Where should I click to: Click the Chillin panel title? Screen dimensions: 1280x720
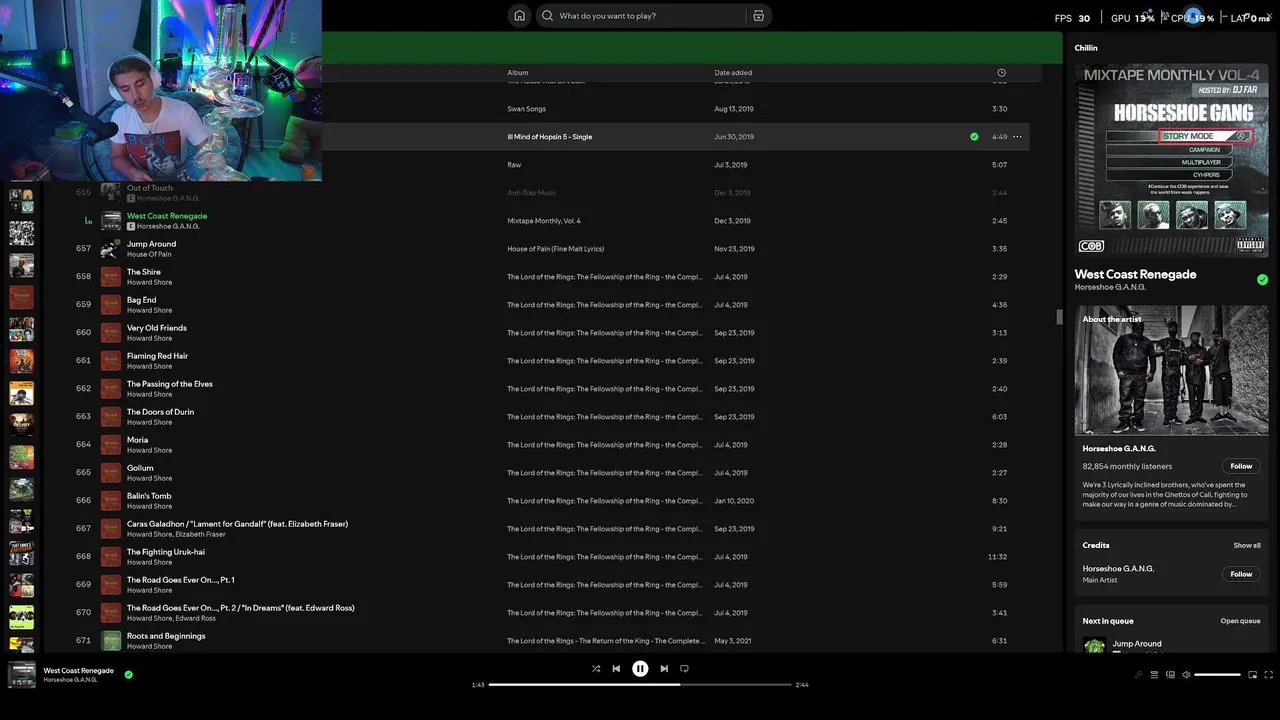click(1086, 48)
